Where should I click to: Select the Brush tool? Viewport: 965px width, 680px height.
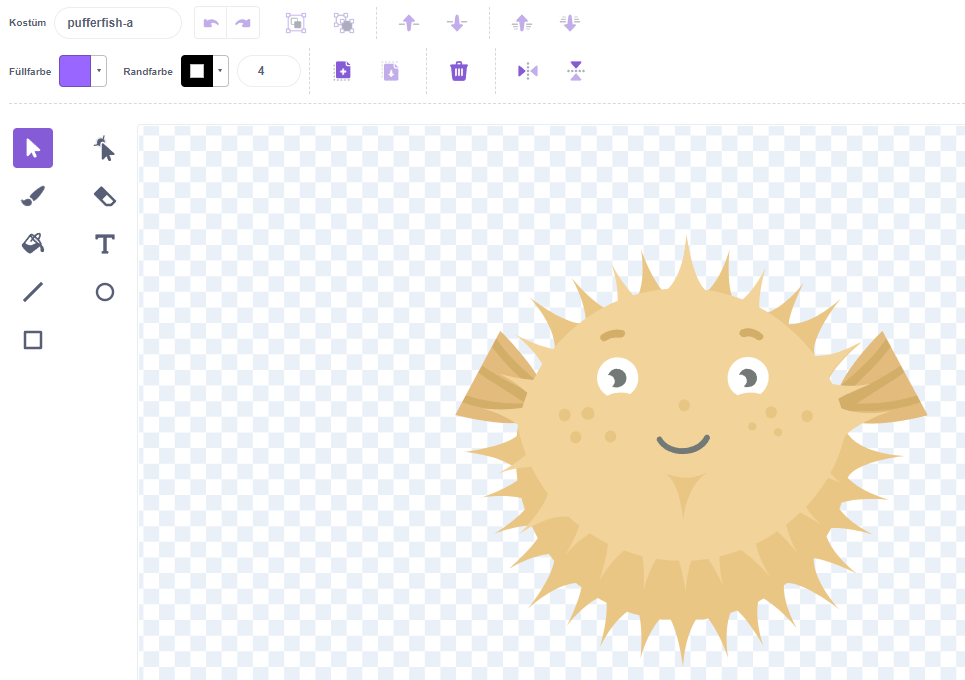coord(33,196)
